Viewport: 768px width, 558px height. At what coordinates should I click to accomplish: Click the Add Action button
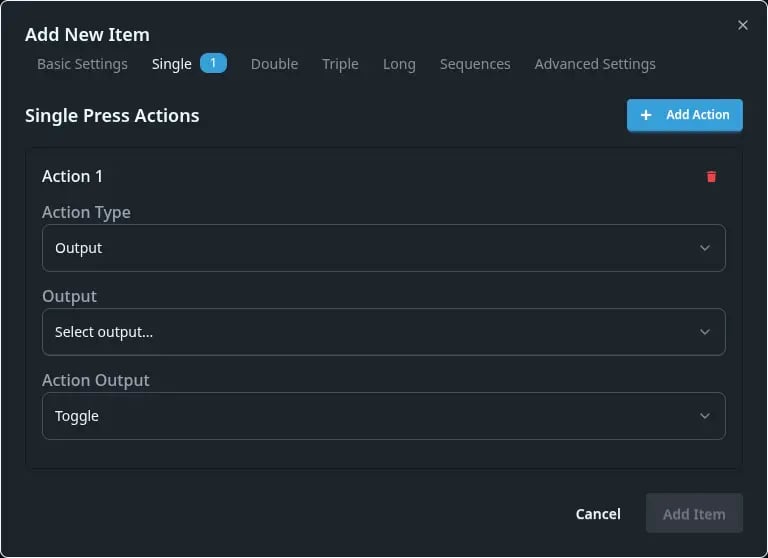point(685,115)
